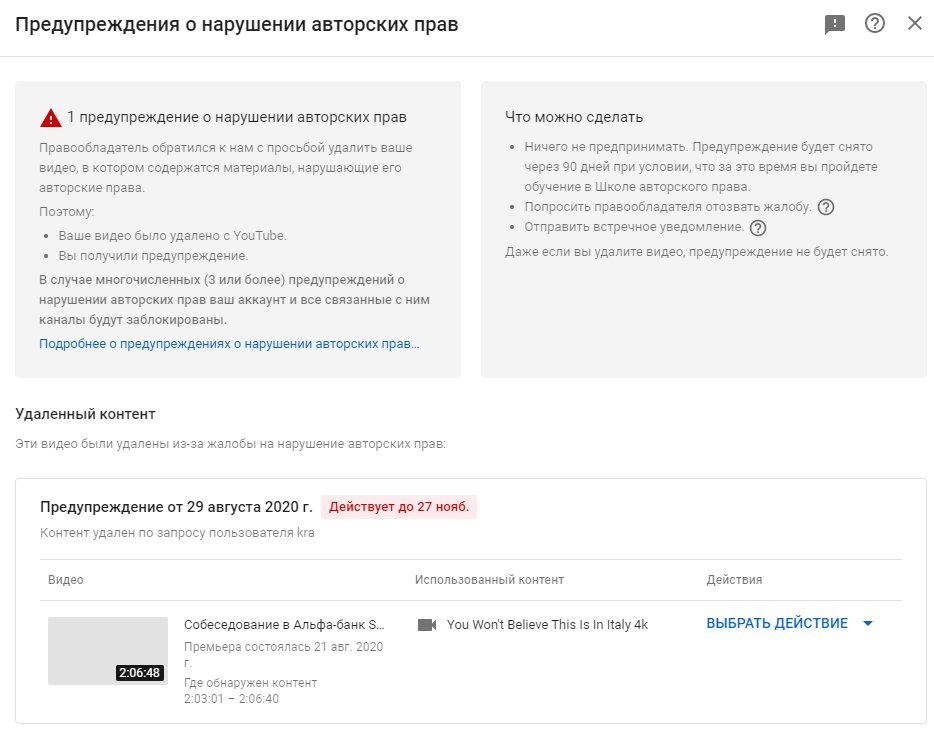Click the red warning triangle icon
The width and height of the screenshot is (934, 731).
point(51,118)
